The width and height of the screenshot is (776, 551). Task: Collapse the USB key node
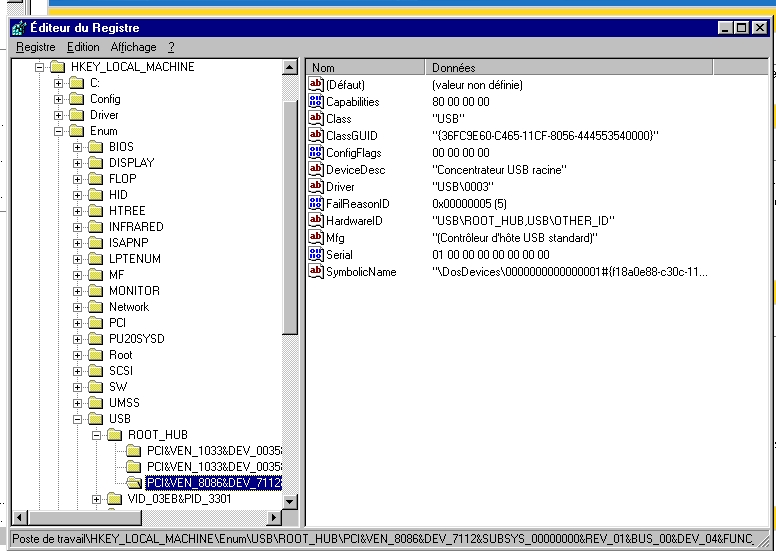click(x=77, y=419)
